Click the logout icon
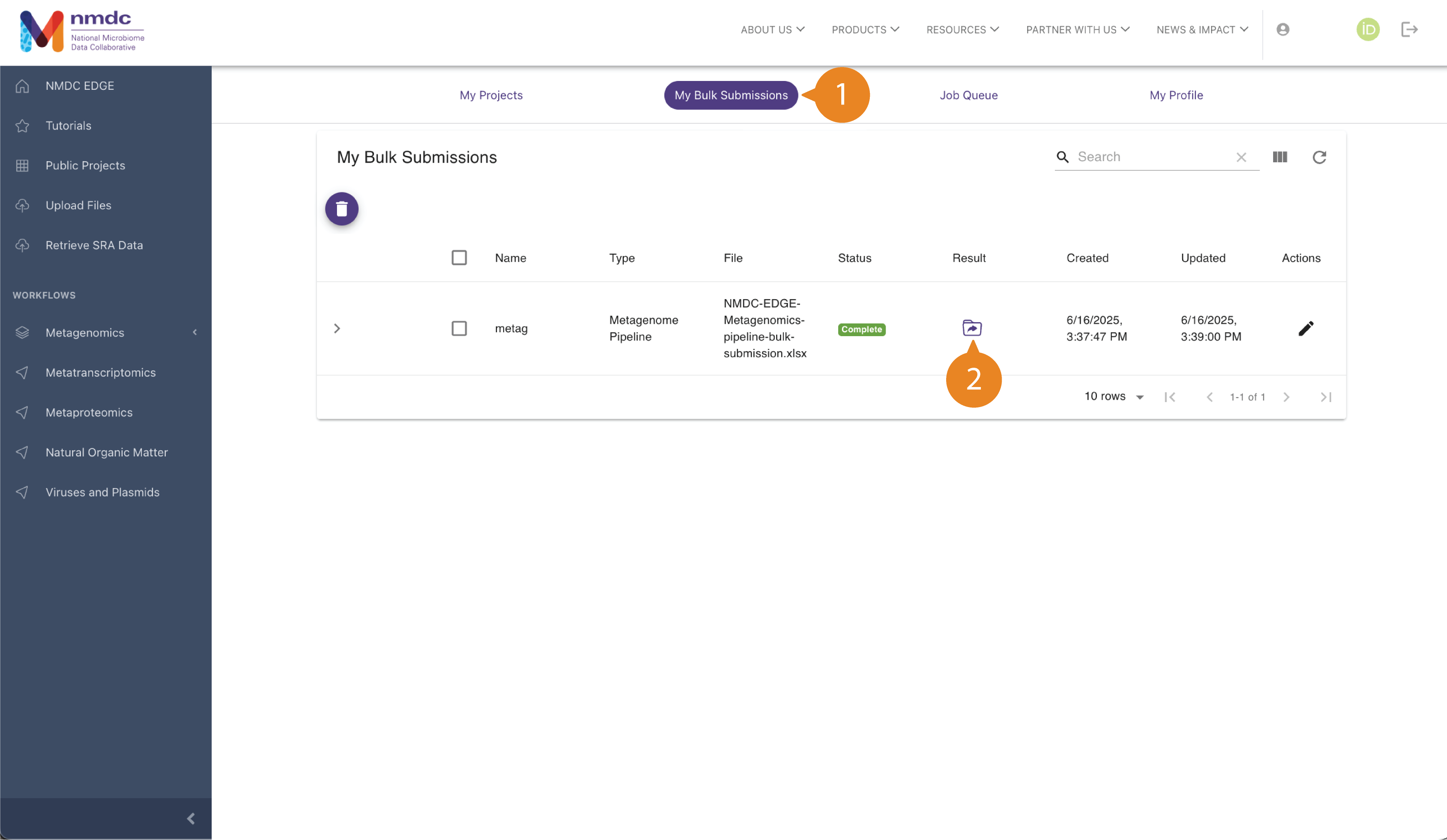Viewport: 1447px width, 840px height. [1410, 29]
